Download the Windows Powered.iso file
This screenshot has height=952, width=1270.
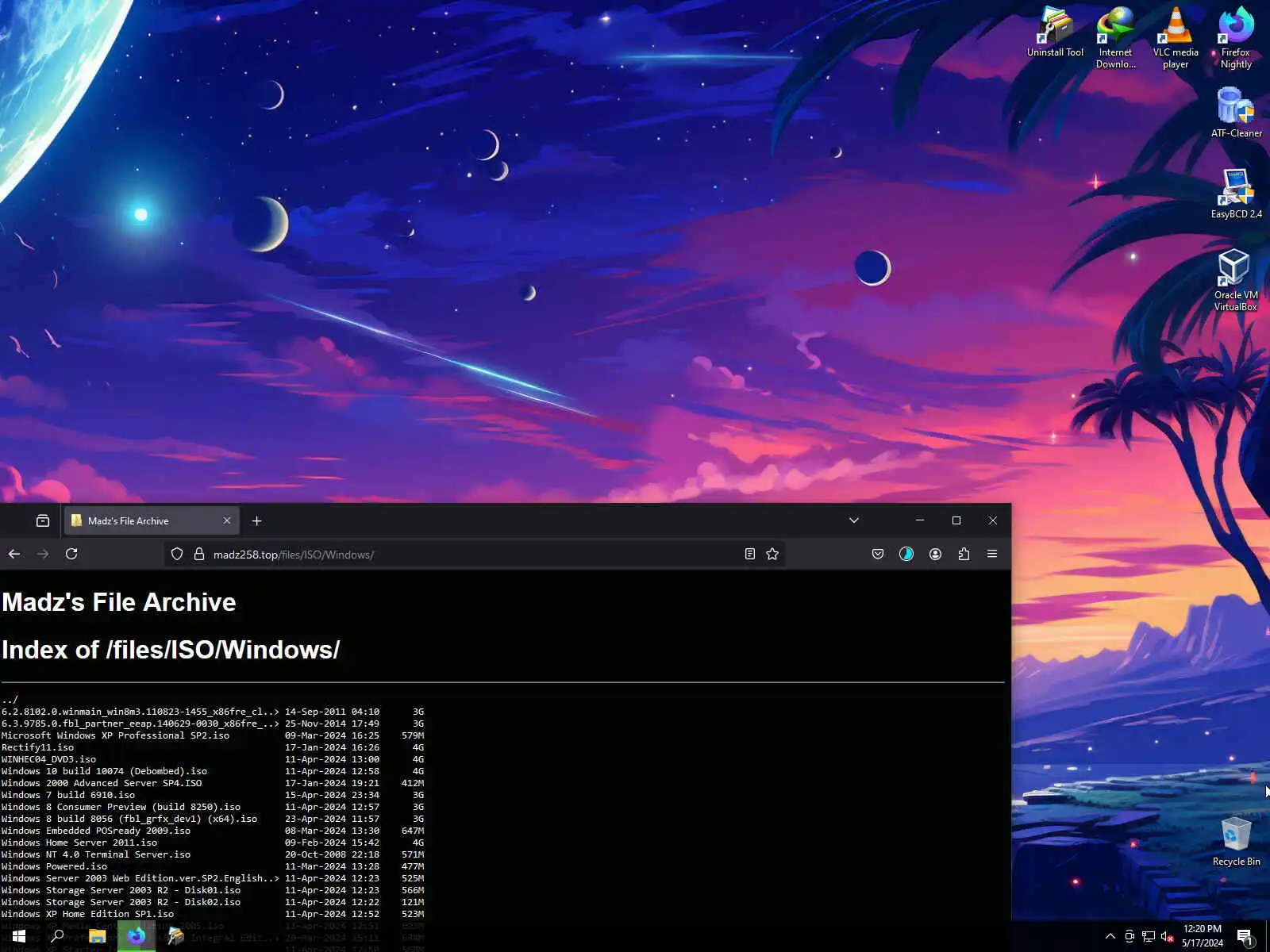[x=54, y=866]
